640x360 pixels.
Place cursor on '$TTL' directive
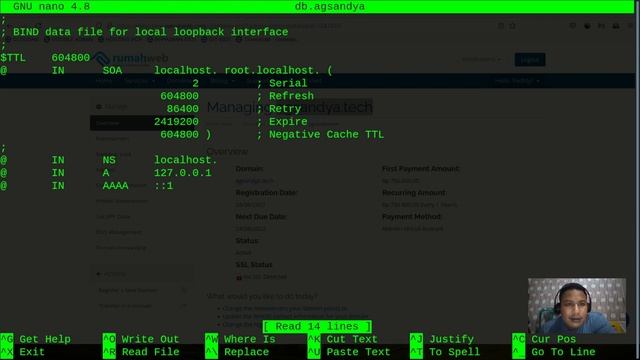(x=13, y=58)
